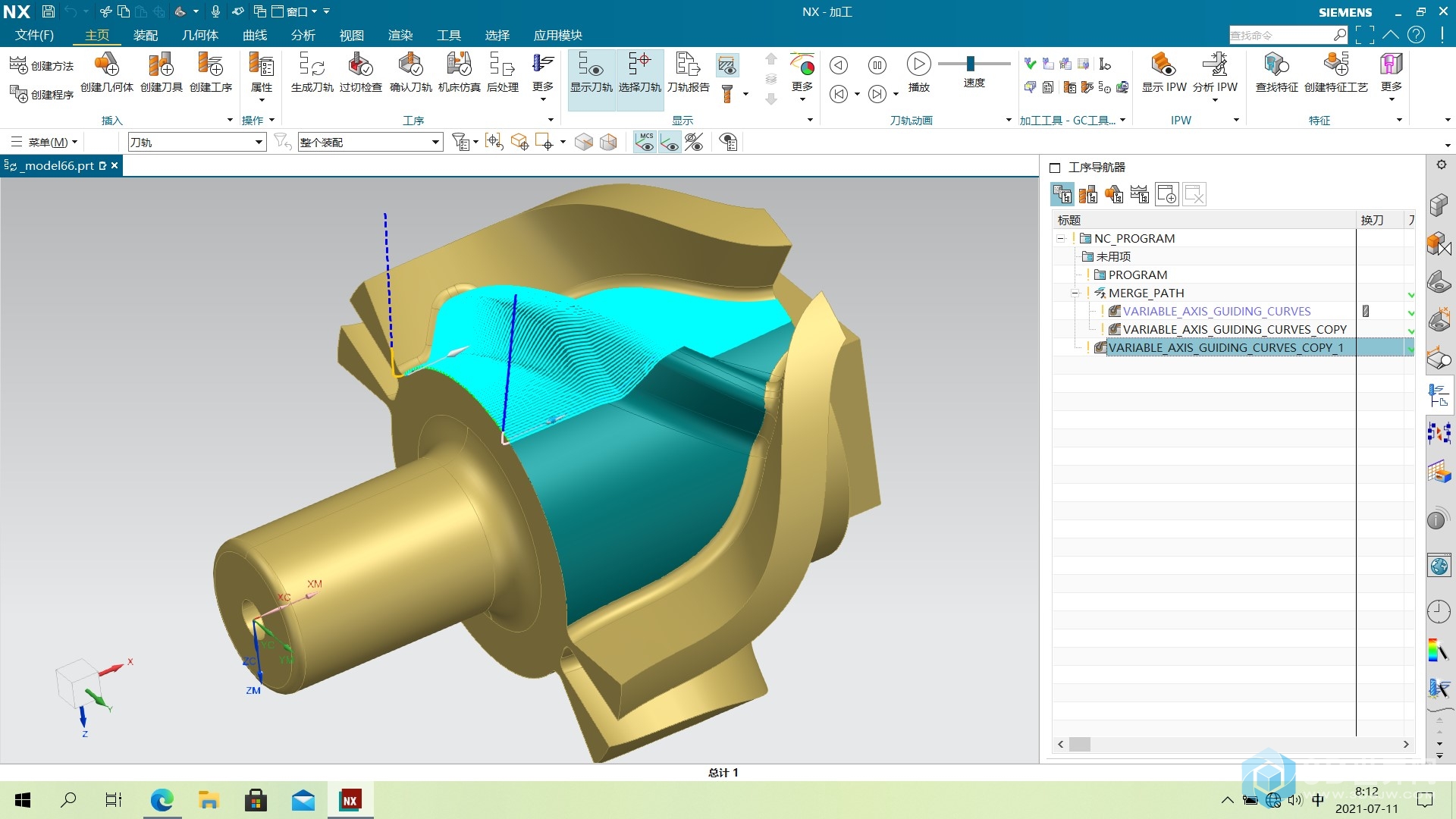Switch navigator to Machining Method view

[x=1140, y=195]
